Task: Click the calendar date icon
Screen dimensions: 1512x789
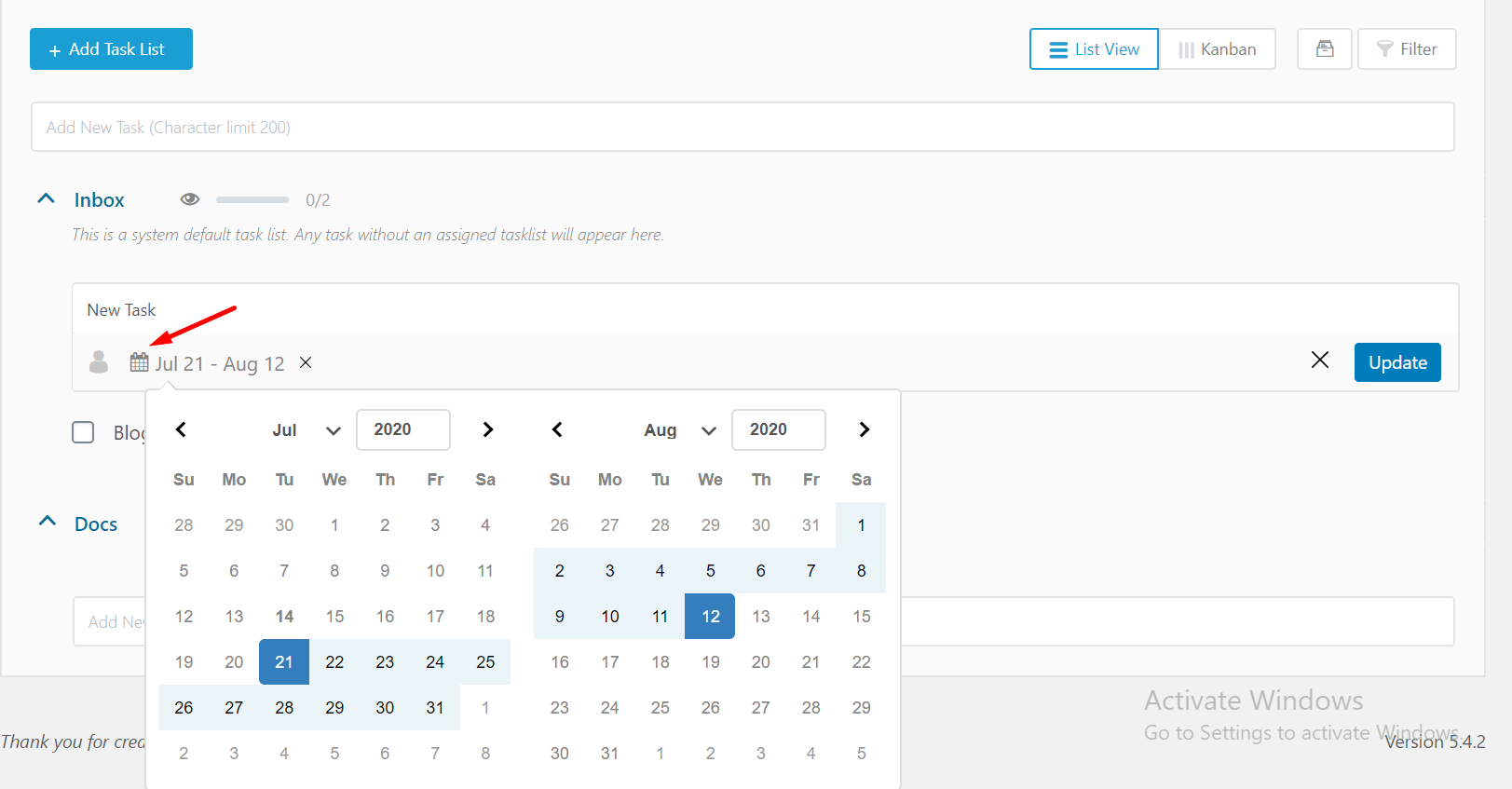Action: click(x=139, y=362)
